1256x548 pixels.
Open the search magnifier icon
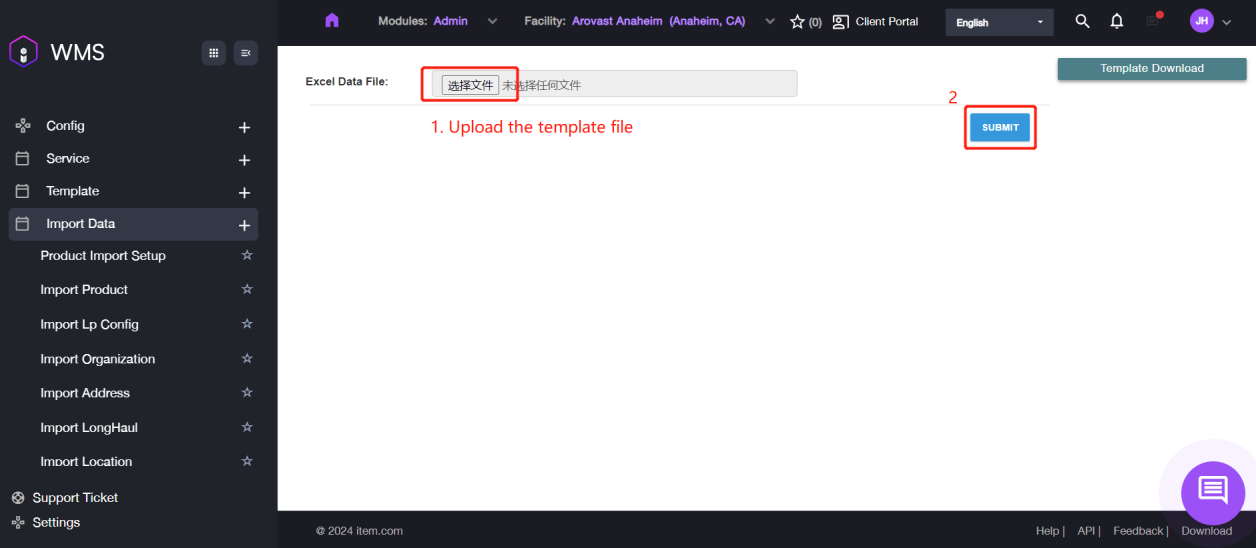[x=1082, y=21]
